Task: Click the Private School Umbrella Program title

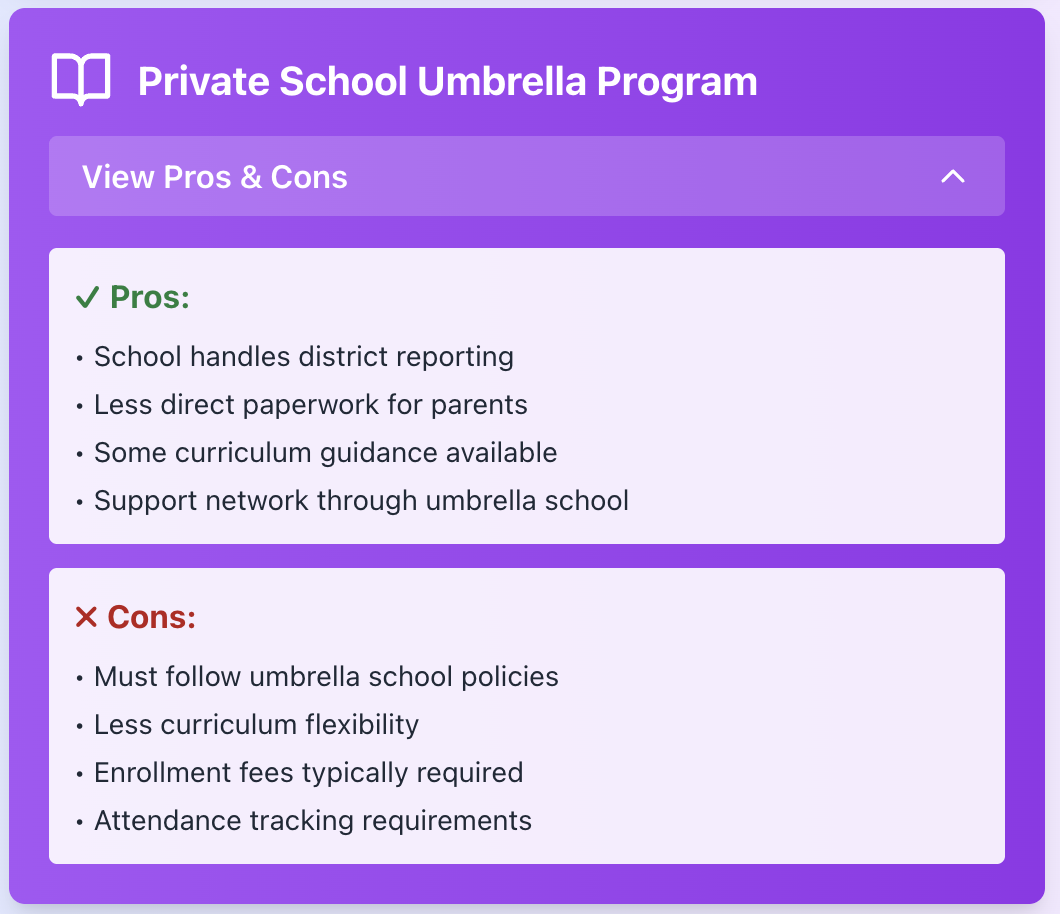Action: click(x=447, y=81)
